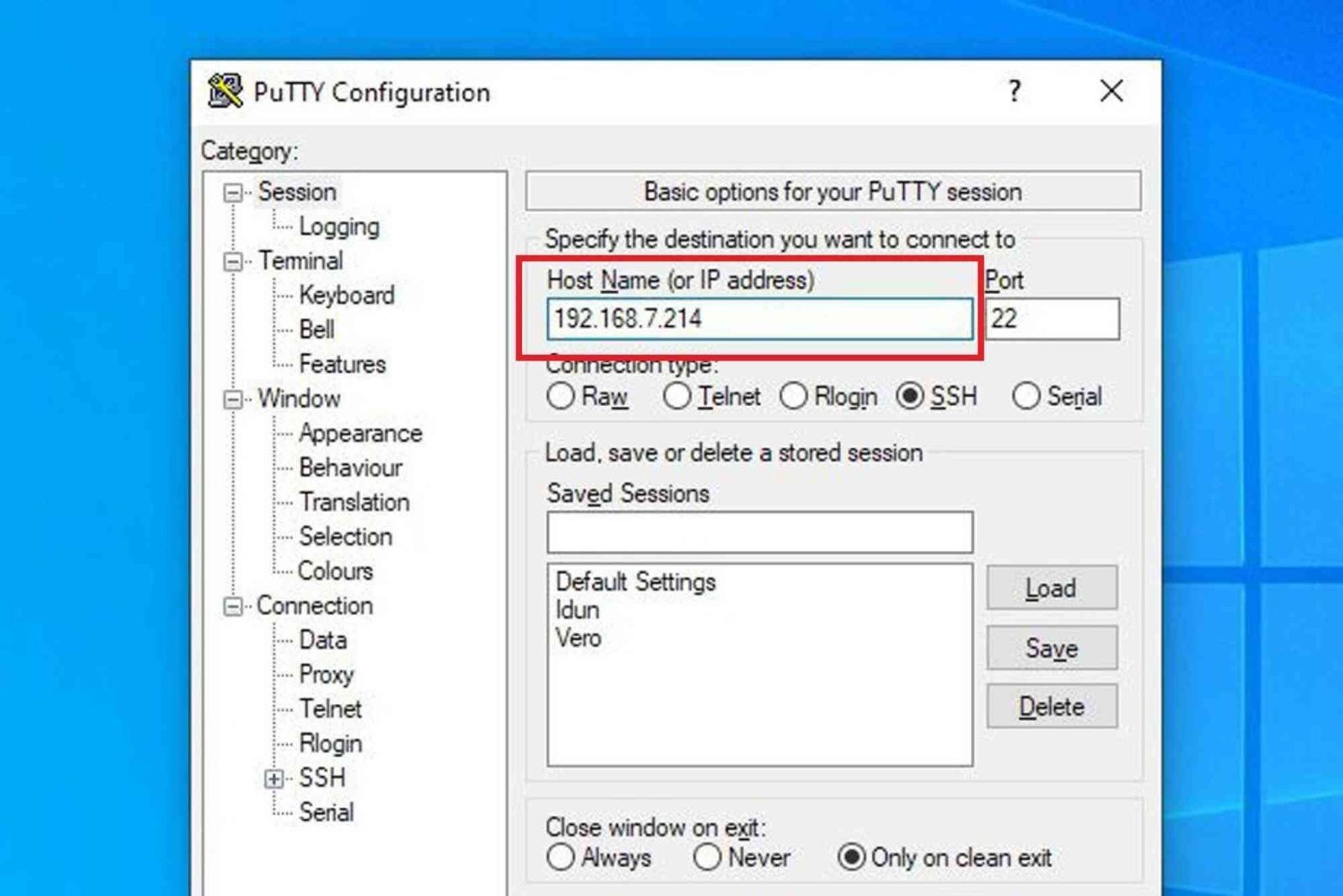Close the PuTTY Configuration dialog
The width and height of the screenshot is (1343, 896).
[x=1111, y=91]
